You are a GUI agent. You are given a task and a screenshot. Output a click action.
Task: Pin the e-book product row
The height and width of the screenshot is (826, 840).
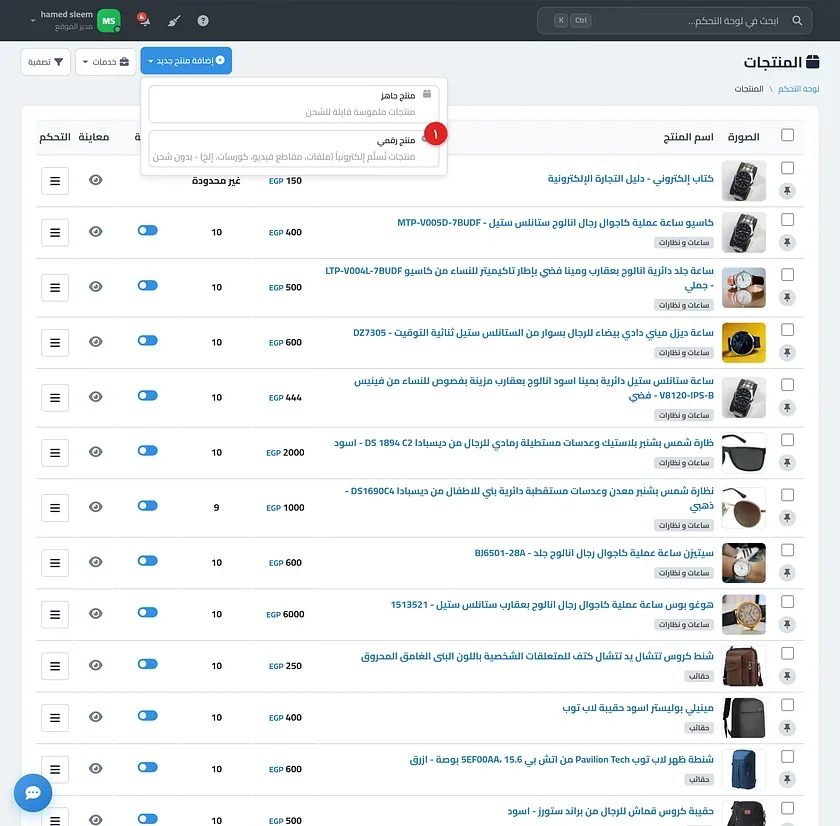(787, 191)
